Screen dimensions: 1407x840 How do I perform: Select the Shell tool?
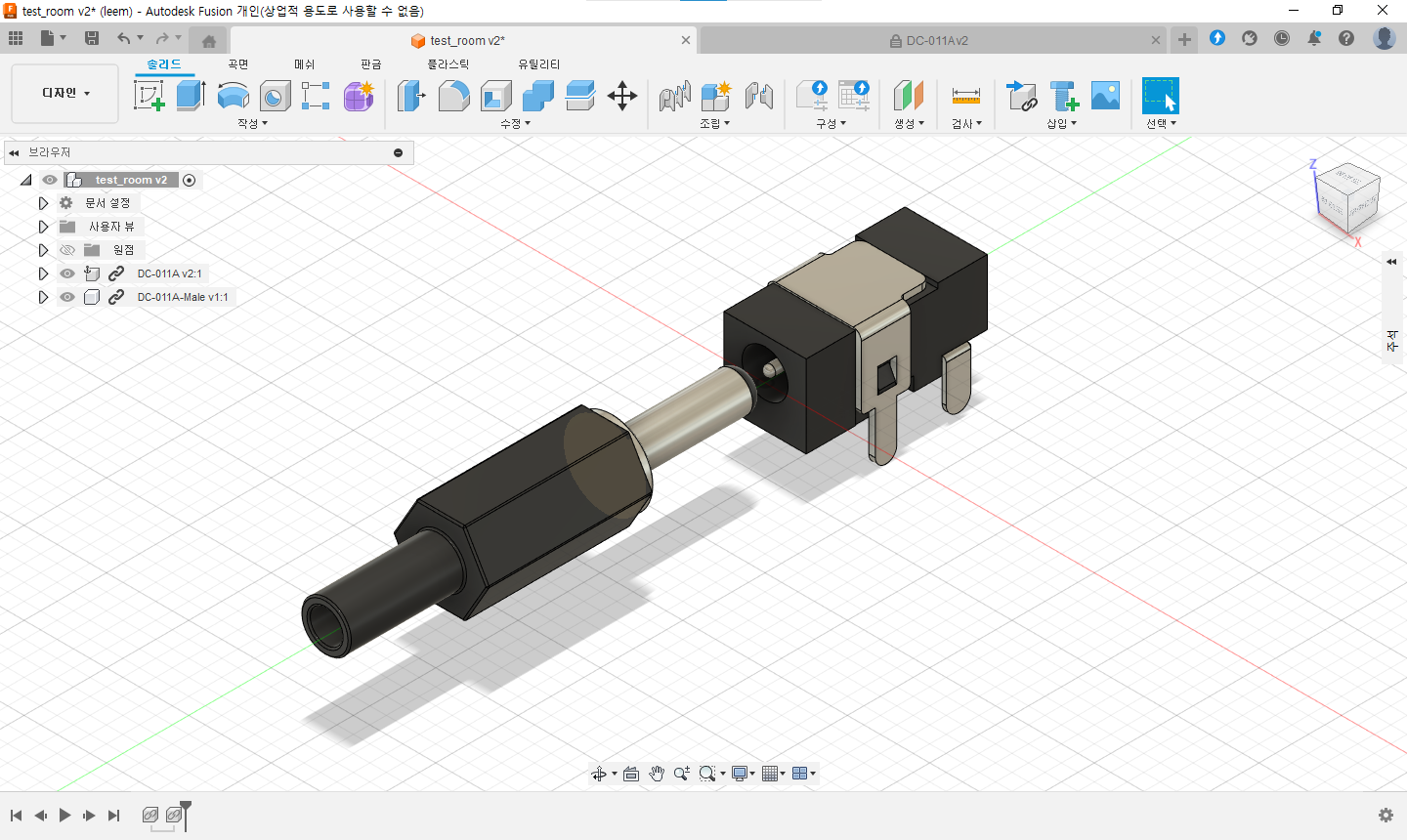(x=496, y=96)
